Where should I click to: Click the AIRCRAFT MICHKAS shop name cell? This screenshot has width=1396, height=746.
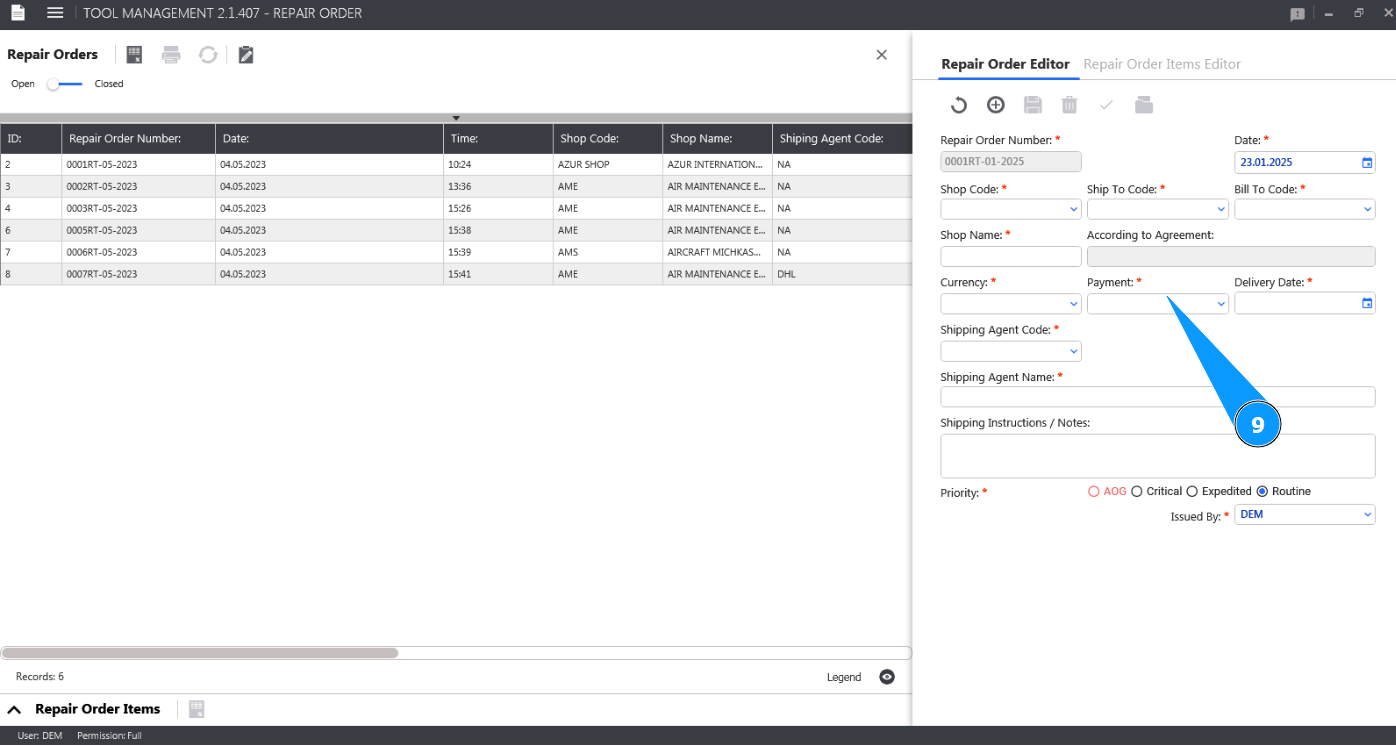coord(718,252)
